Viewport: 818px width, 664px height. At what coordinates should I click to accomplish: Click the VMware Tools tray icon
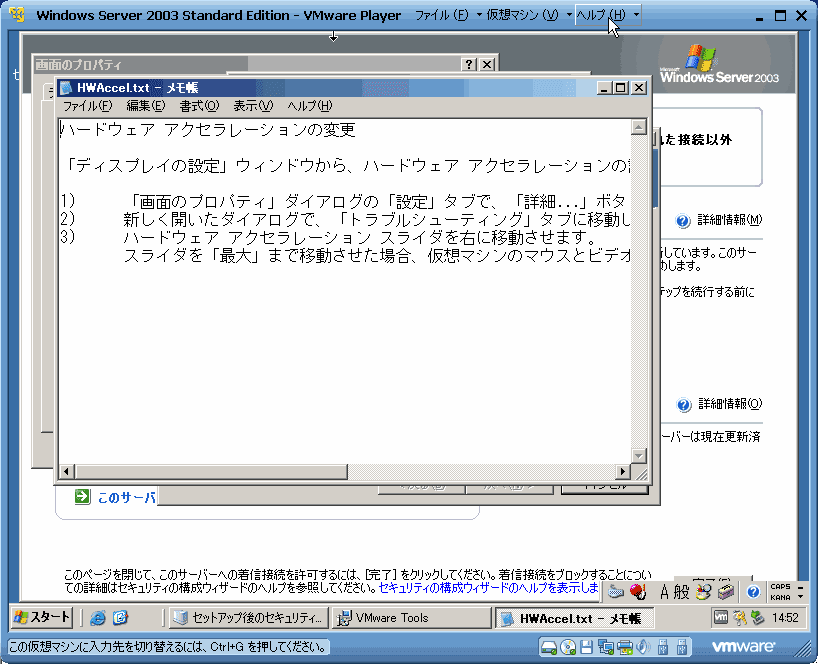[x=721, y=618]
